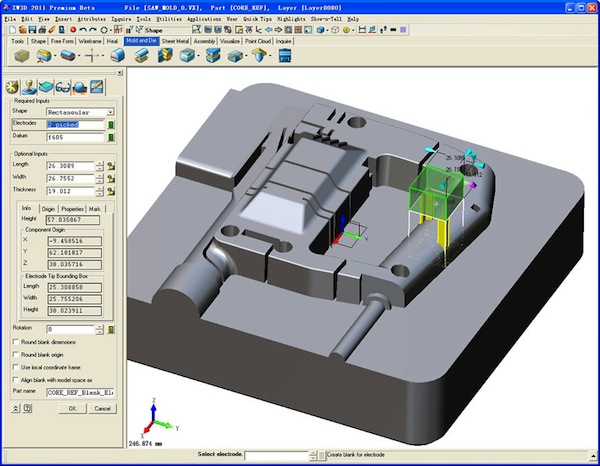Click the Undo arrow icon

83,30
